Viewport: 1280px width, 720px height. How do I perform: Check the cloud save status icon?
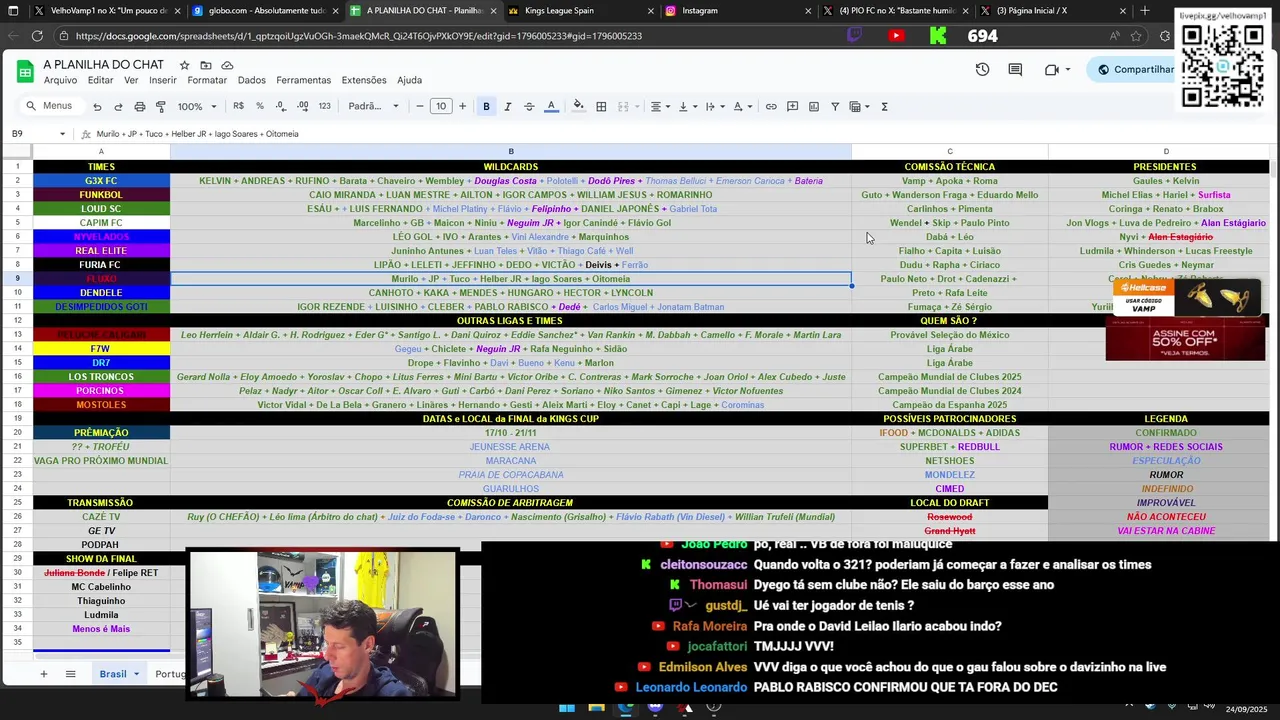point(228,65)
